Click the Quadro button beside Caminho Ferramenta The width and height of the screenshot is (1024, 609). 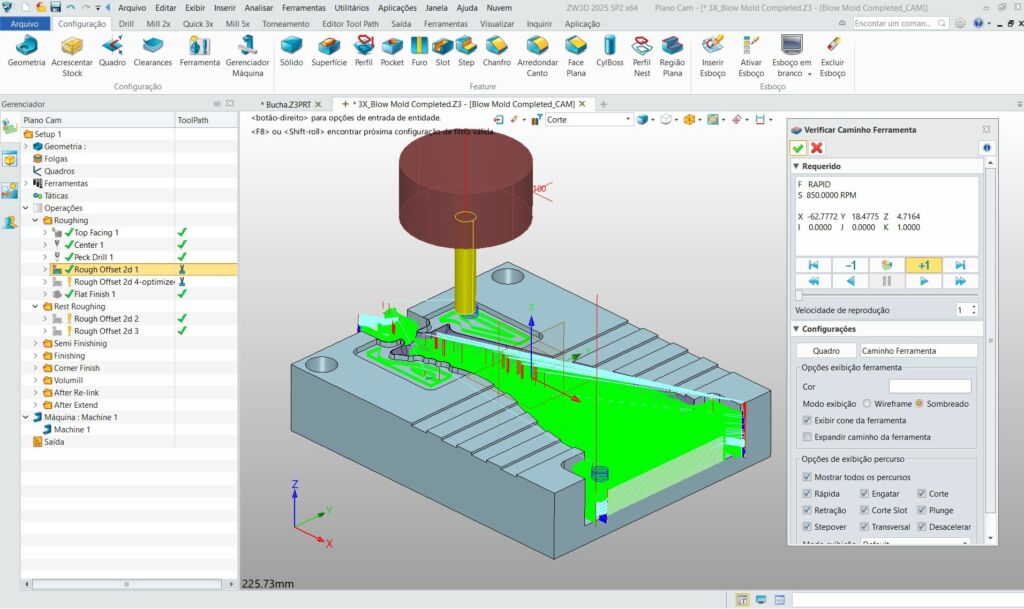tap(825, 351)
